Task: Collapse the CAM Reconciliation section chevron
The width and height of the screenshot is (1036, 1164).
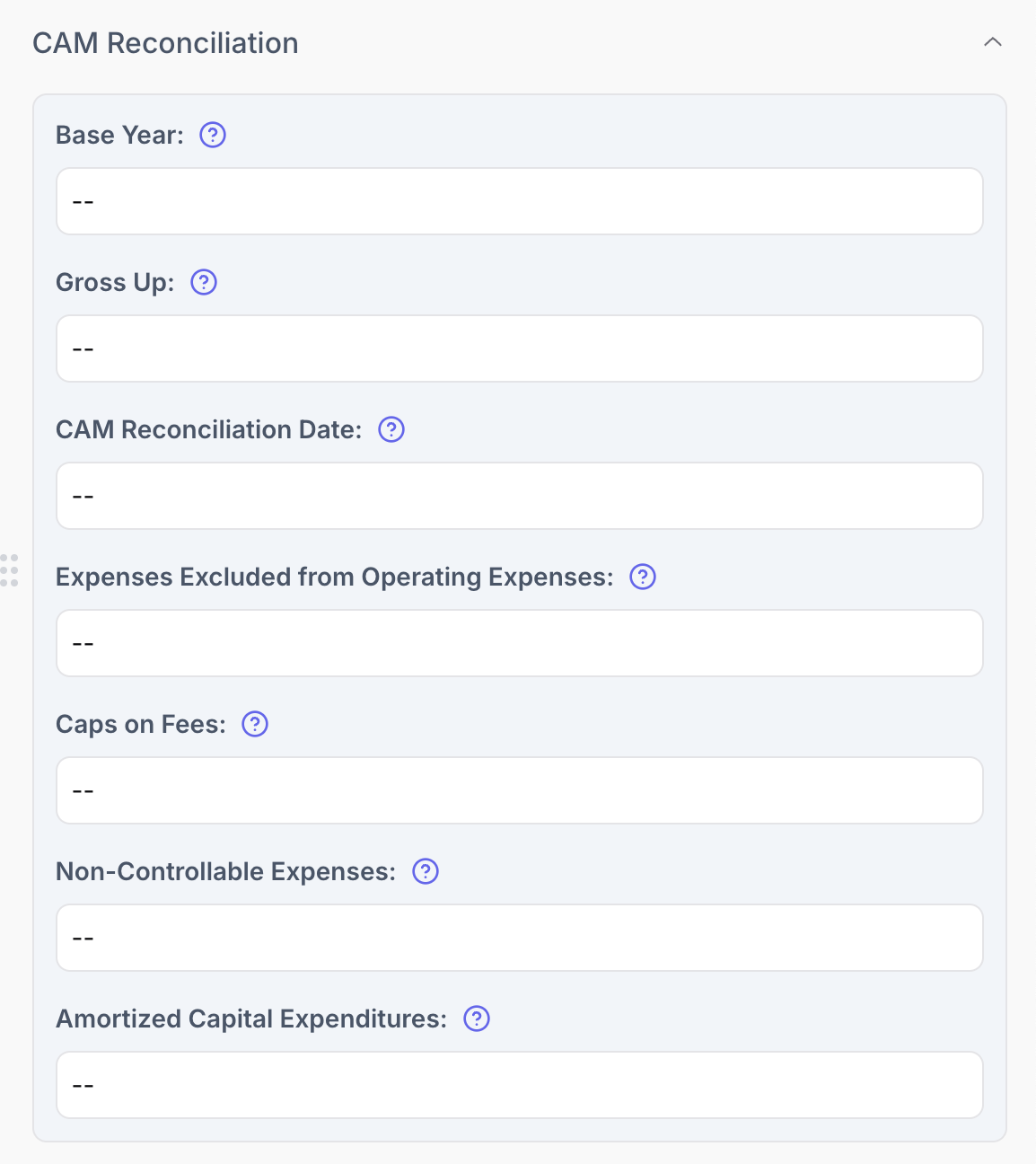Action: (992, 42)
